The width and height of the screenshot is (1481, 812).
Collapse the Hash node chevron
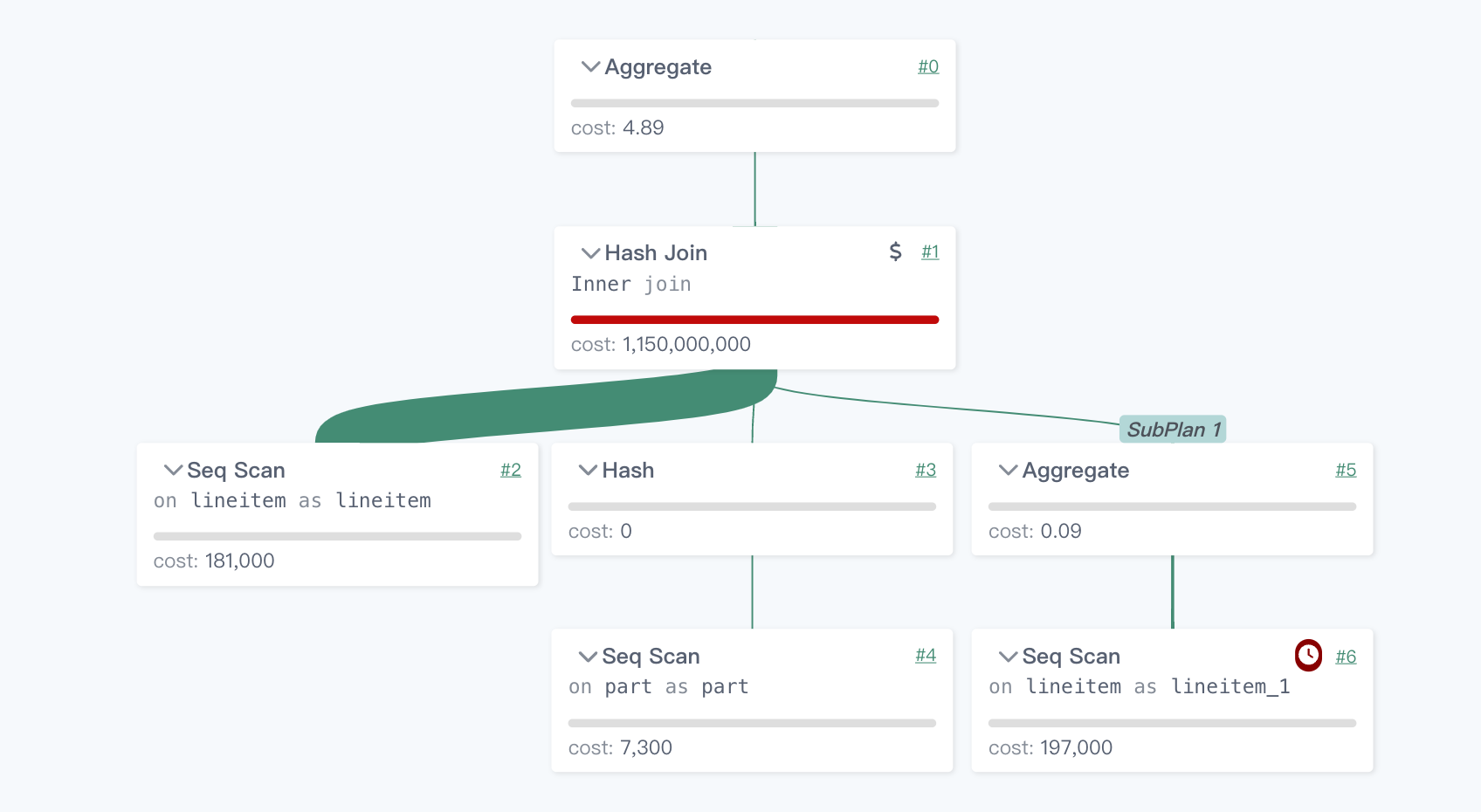[x=588, y=471]
